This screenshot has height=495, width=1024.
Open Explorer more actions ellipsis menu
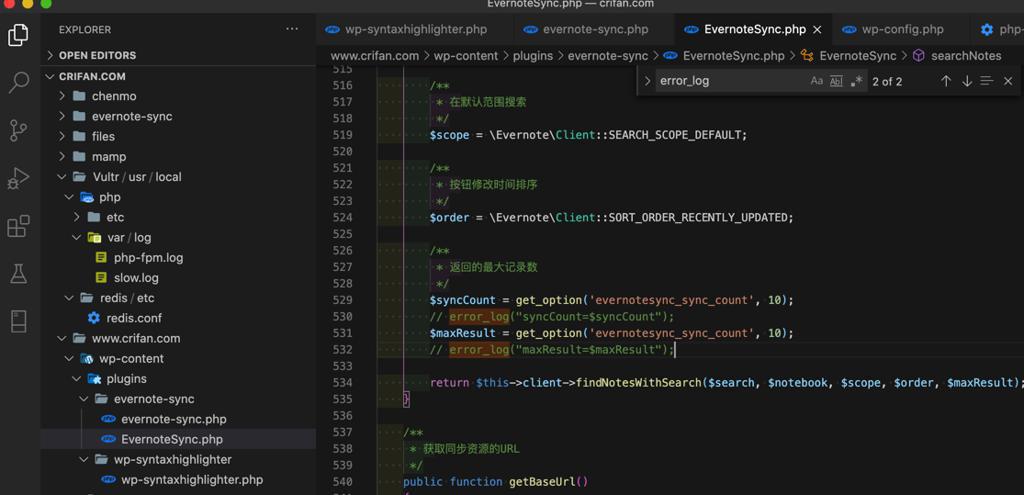pos(292,29)
